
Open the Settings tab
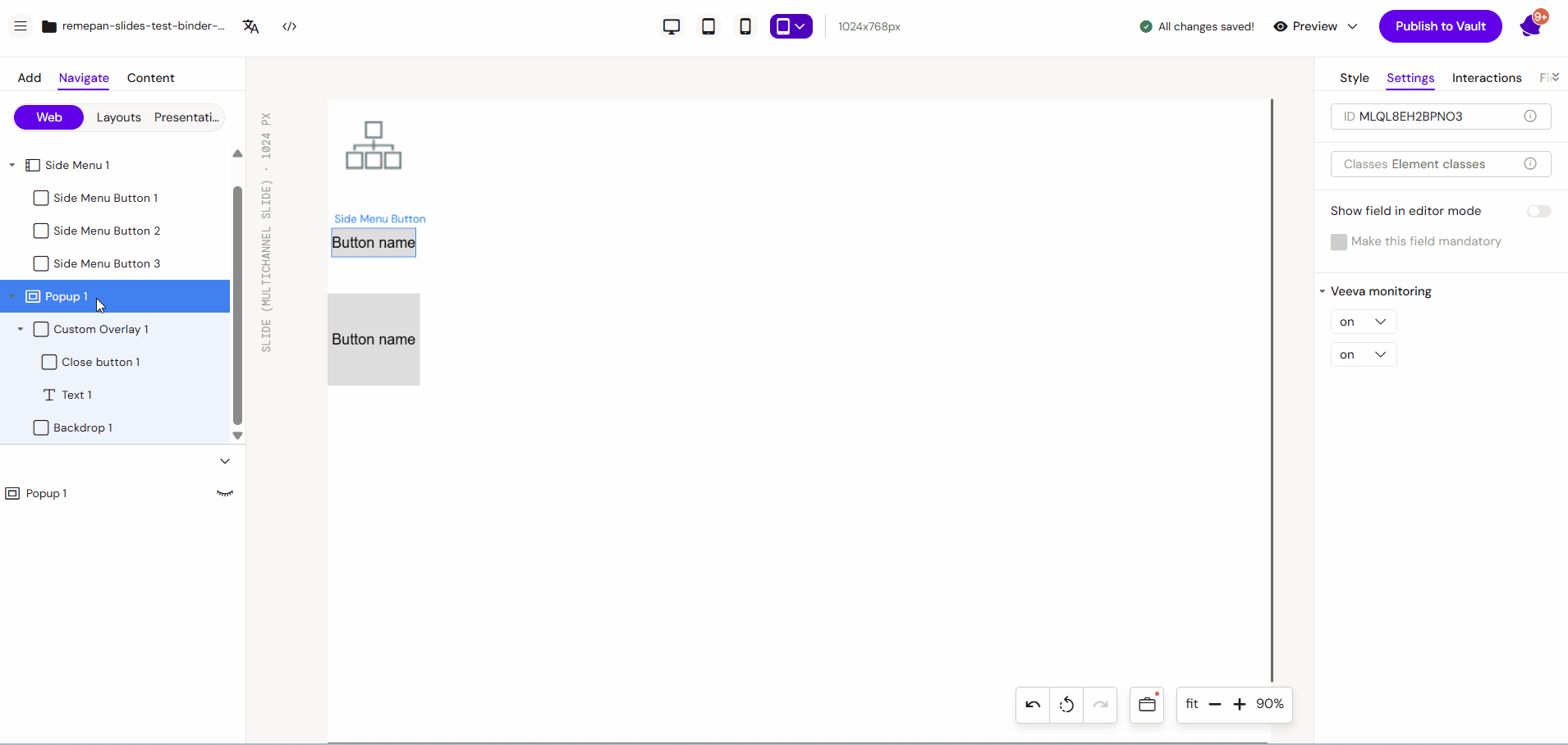coord(1410,78)
